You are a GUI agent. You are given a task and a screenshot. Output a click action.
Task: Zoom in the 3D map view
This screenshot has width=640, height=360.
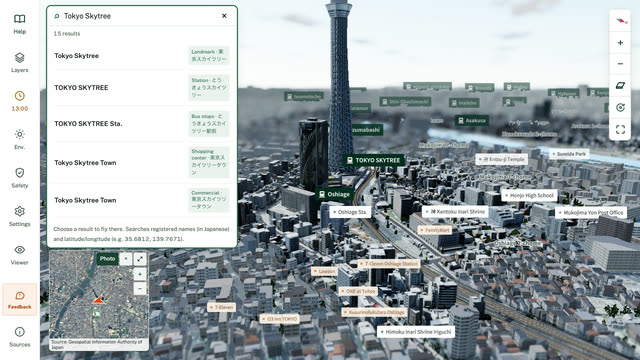[x=620, y=42]
